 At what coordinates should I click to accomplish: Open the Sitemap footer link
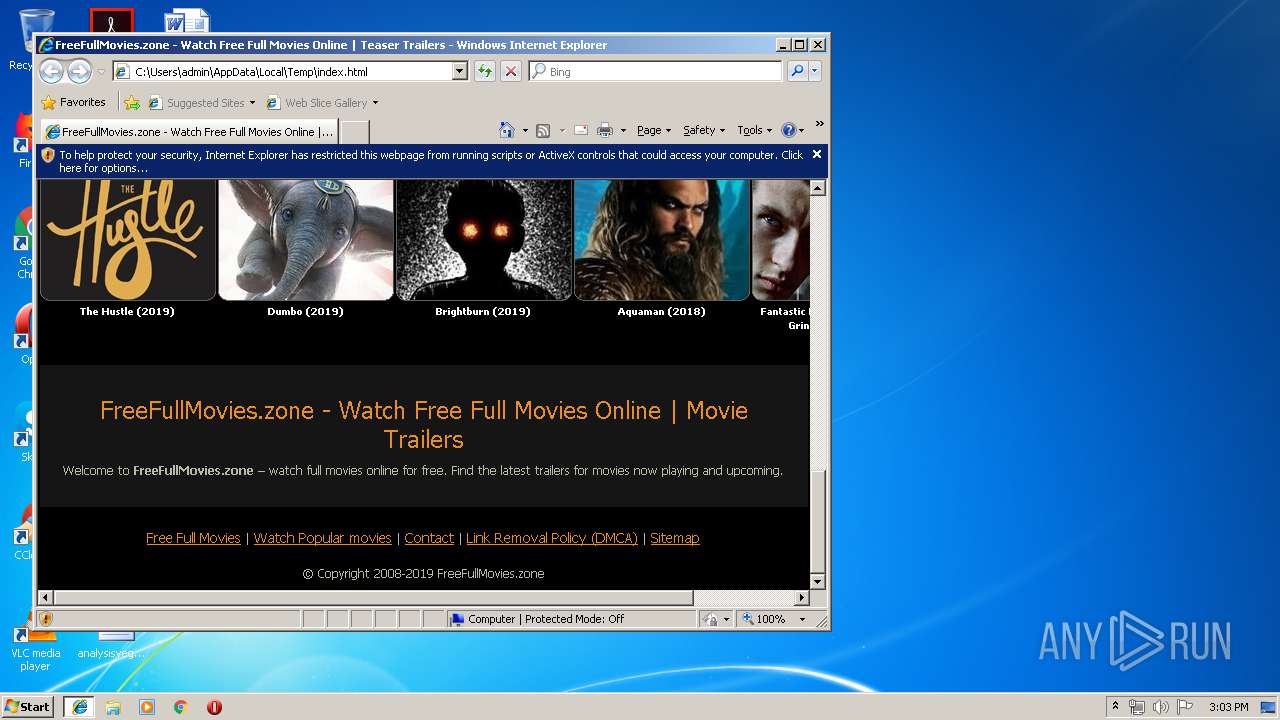click(675, 538)
